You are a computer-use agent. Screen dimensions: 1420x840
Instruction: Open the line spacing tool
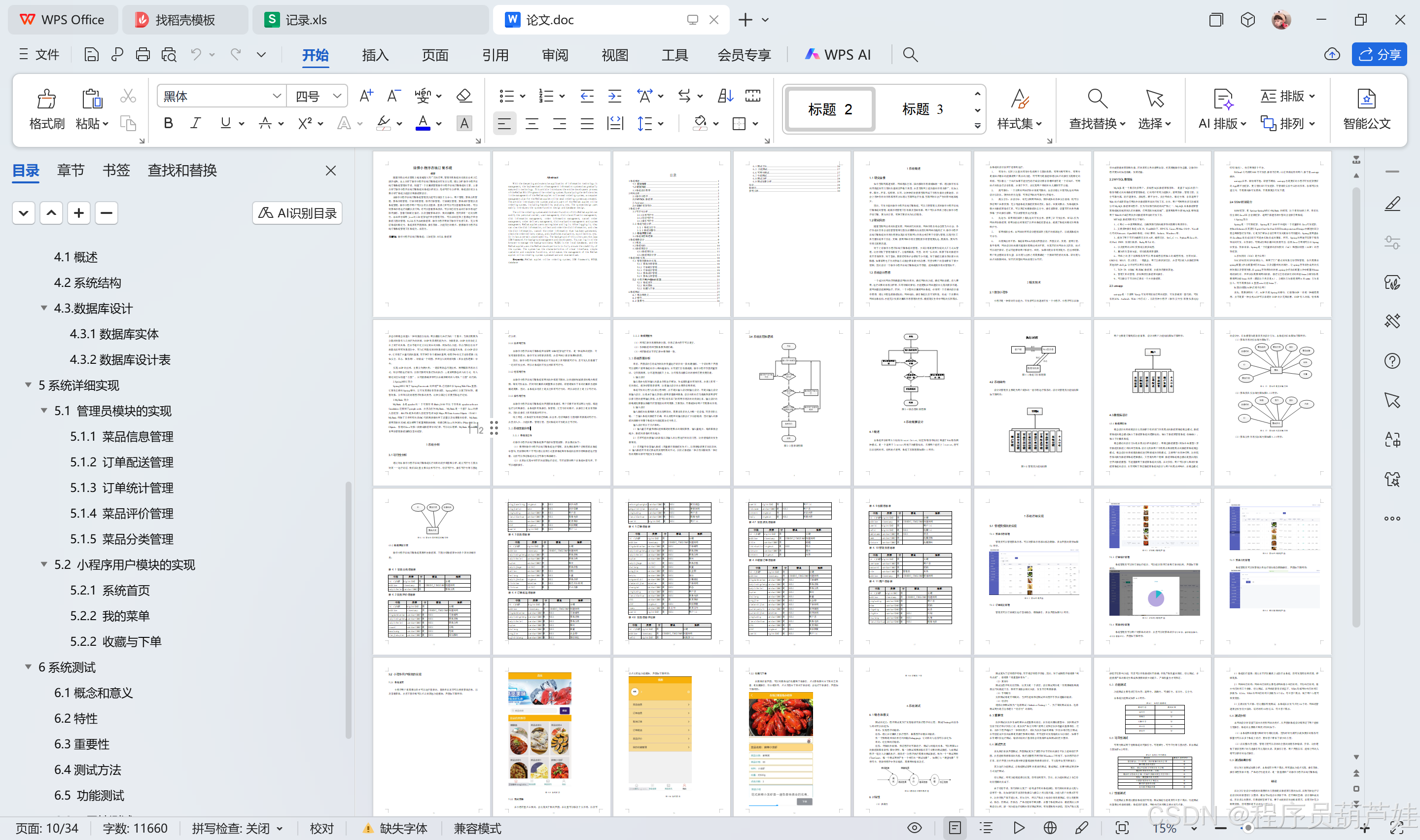point(644,123)
